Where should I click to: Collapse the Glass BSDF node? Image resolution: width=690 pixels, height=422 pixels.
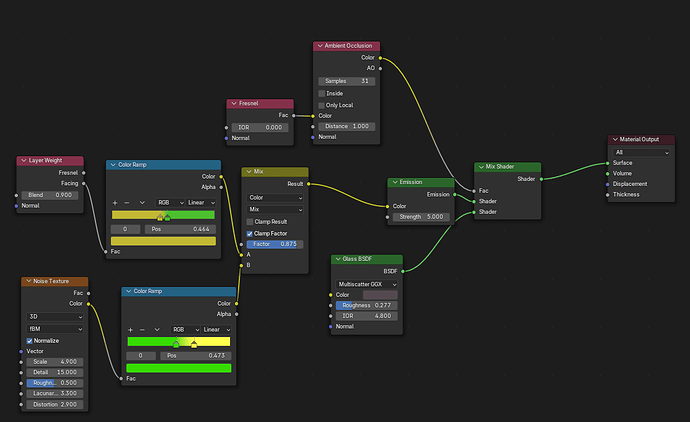click(338, 259)
